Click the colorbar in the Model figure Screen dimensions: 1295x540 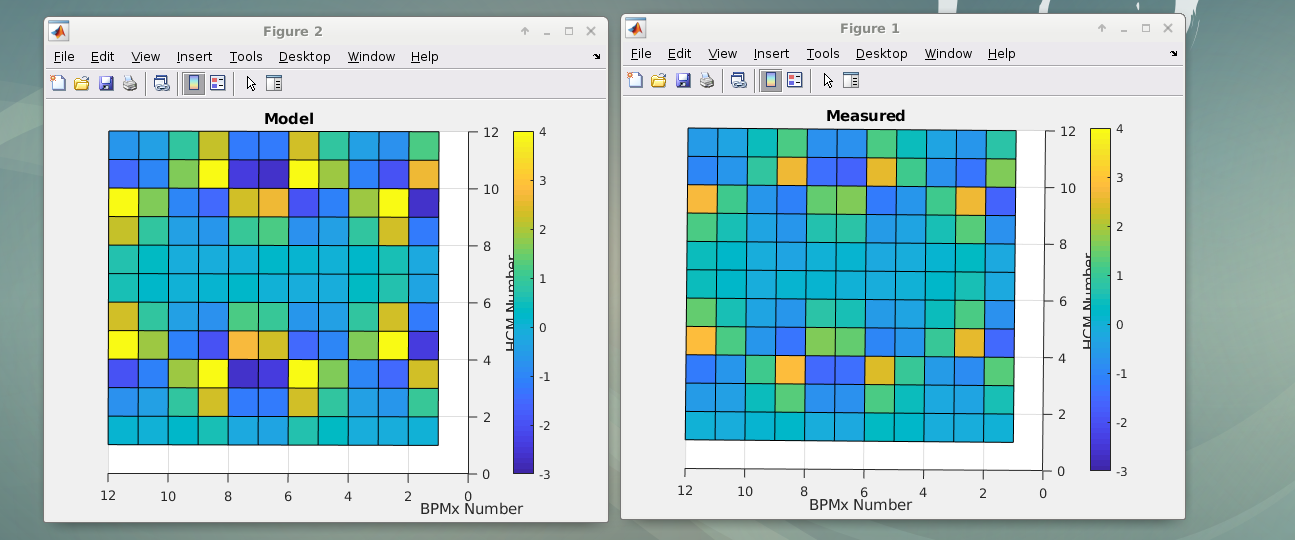tap(523, 301)
